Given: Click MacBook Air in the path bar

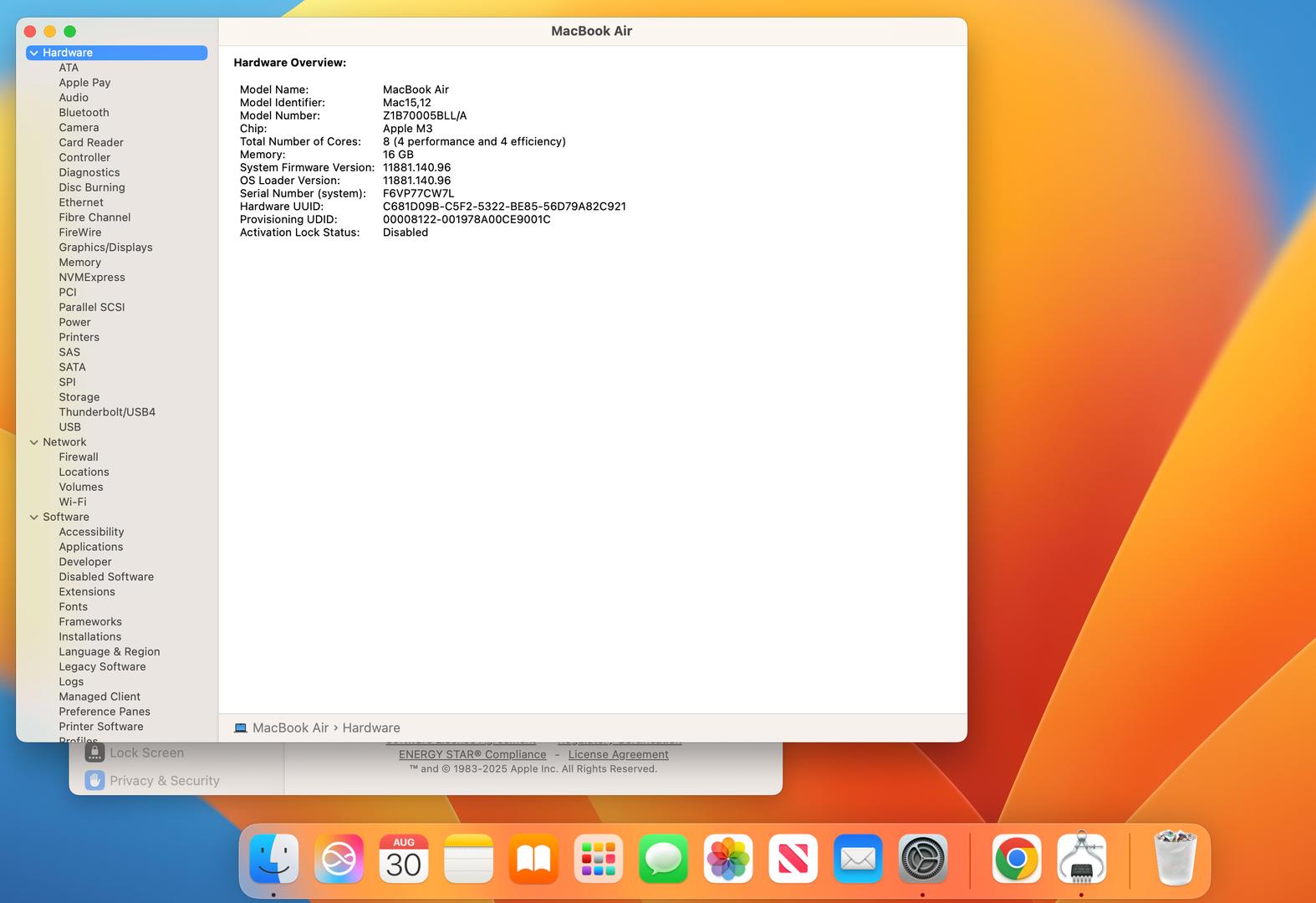Looking at the screenshot, I should [291, 728].
